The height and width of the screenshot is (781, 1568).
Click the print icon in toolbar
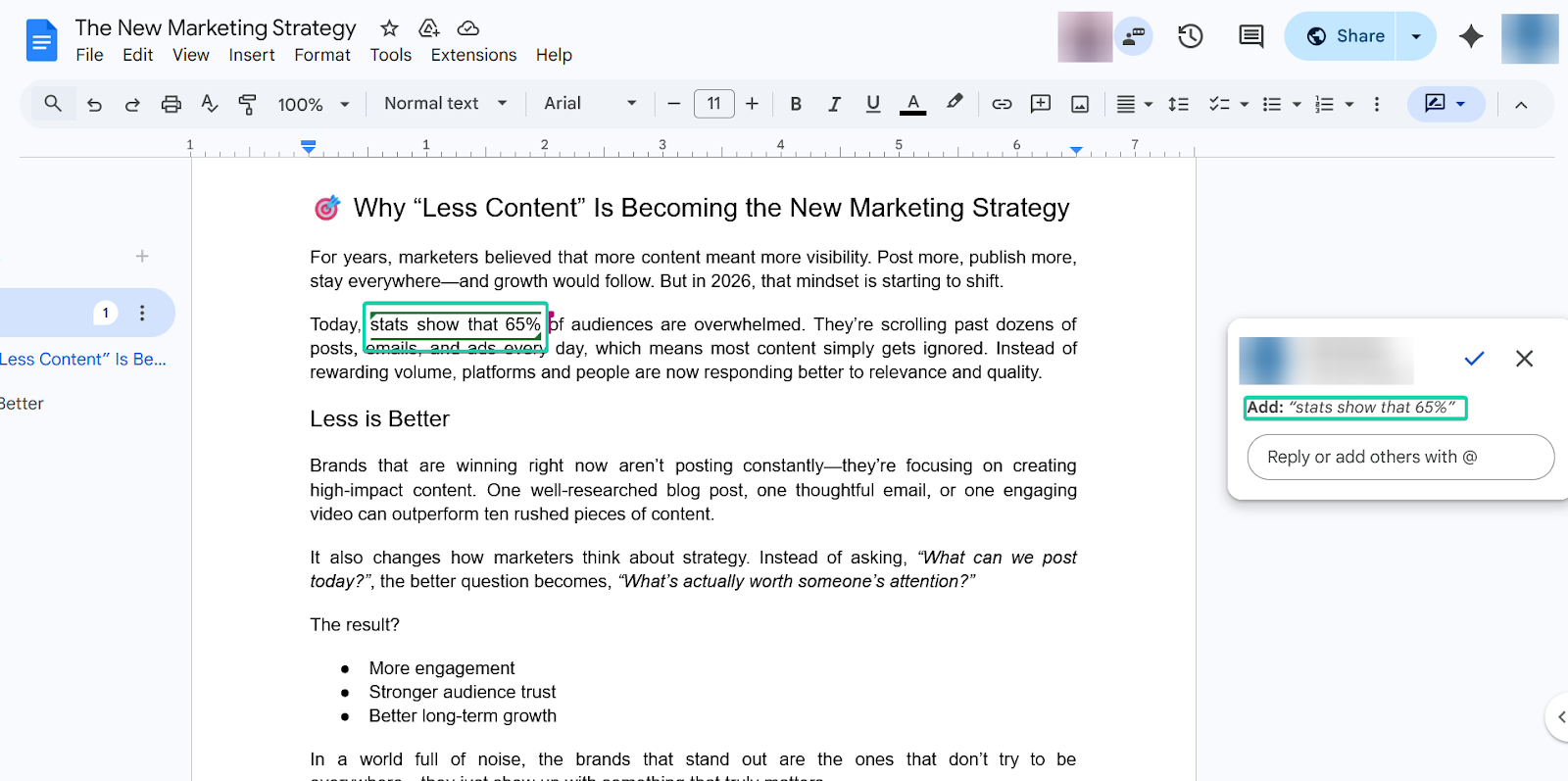(171, 104)
